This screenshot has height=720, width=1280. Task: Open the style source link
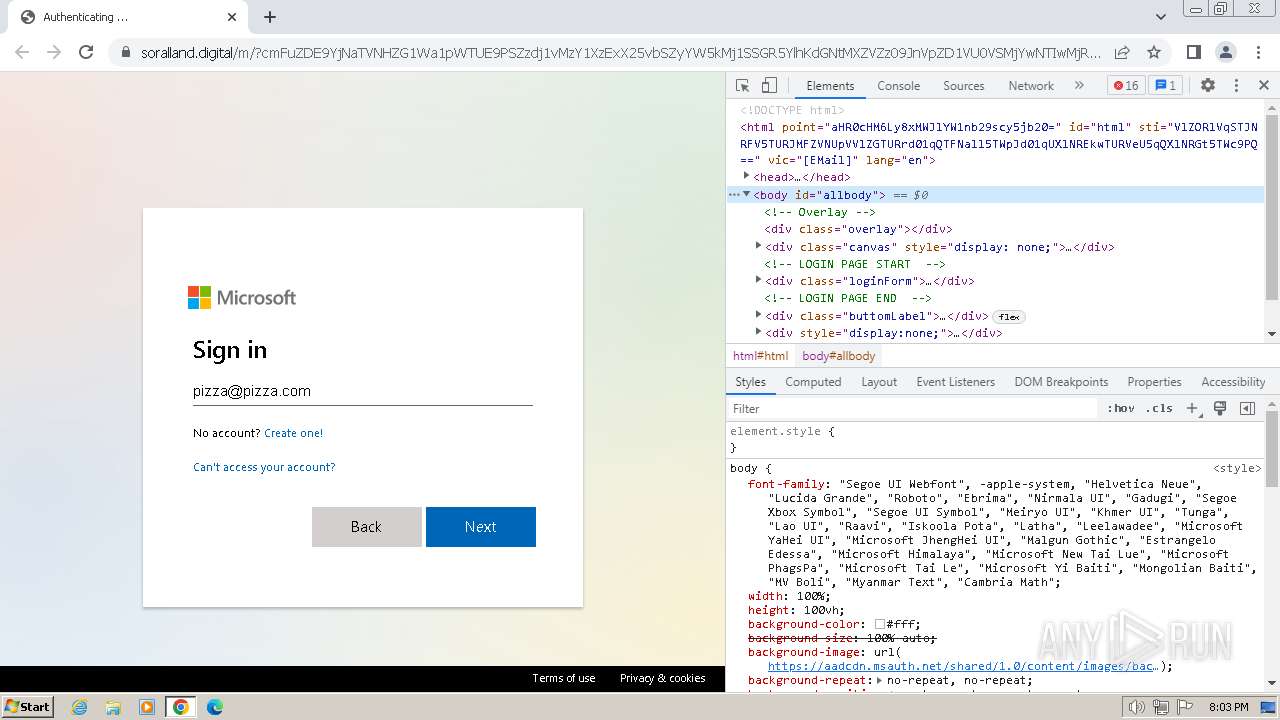1237,468
